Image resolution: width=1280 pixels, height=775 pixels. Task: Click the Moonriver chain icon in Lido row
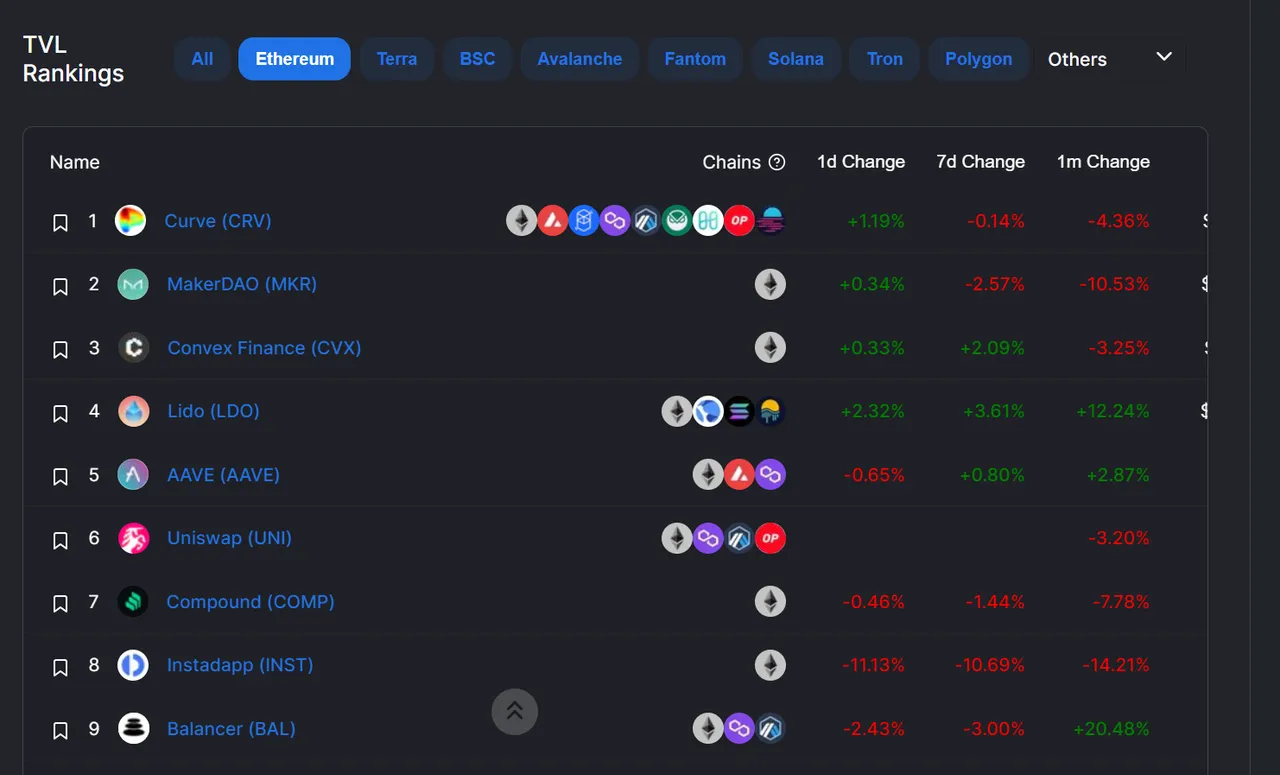click(771, 411)
